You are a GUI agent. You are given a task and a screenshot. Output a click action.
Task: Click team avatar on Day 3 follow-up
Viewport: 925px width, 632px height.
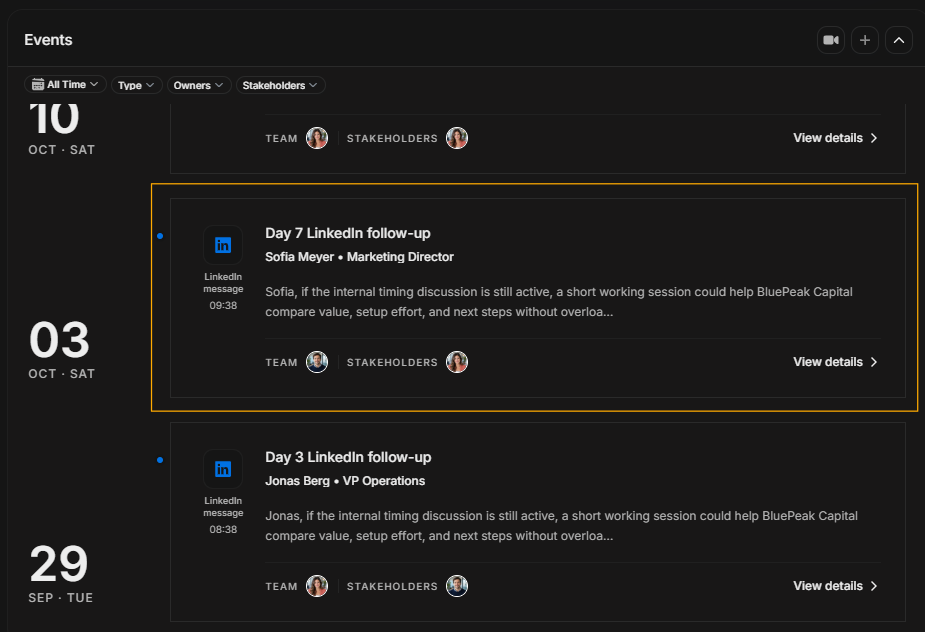(x=317, y=586)
